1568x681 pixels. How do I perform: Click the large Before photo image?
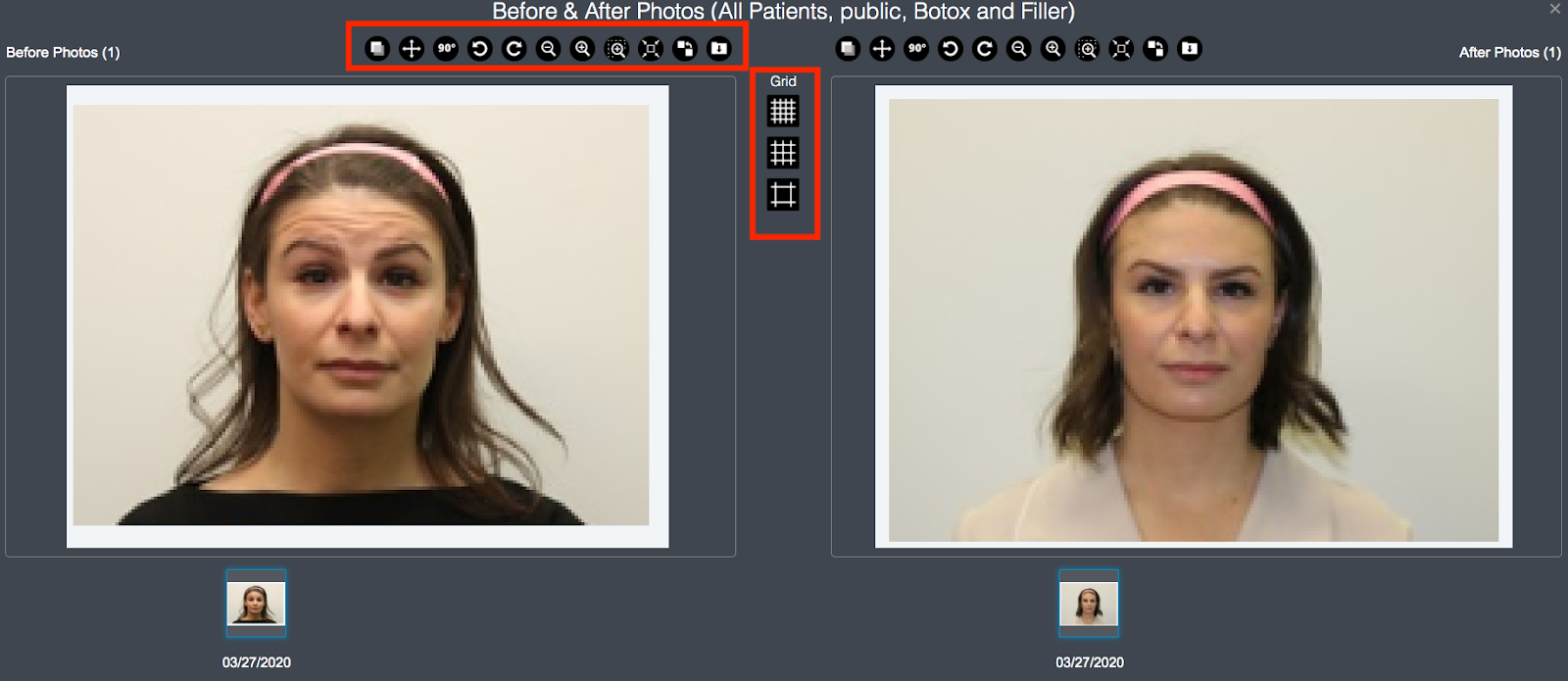click(x=367, y=316)
